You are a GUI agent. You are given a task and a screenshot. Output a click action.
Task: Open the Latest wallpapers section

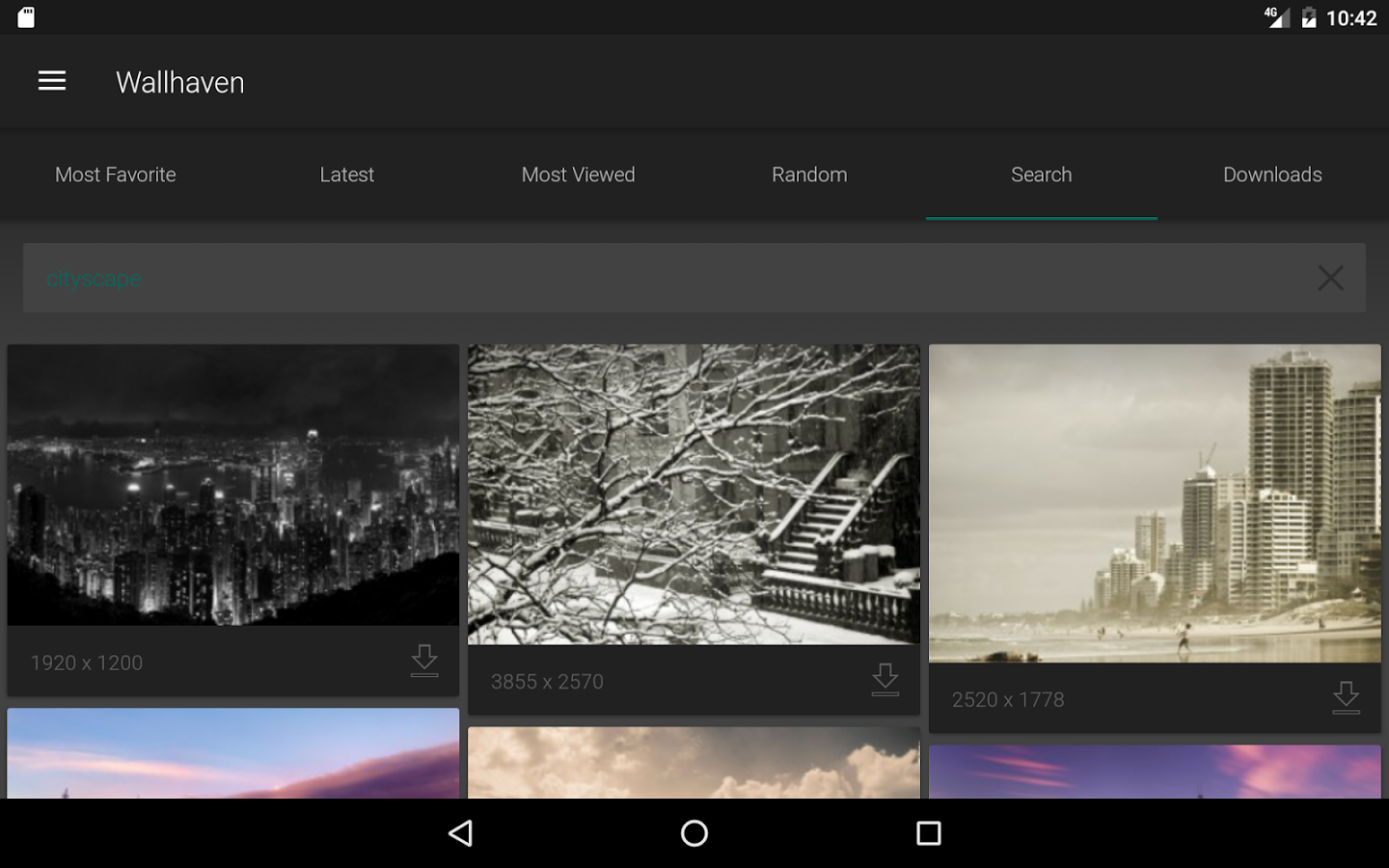click(346, 175)
